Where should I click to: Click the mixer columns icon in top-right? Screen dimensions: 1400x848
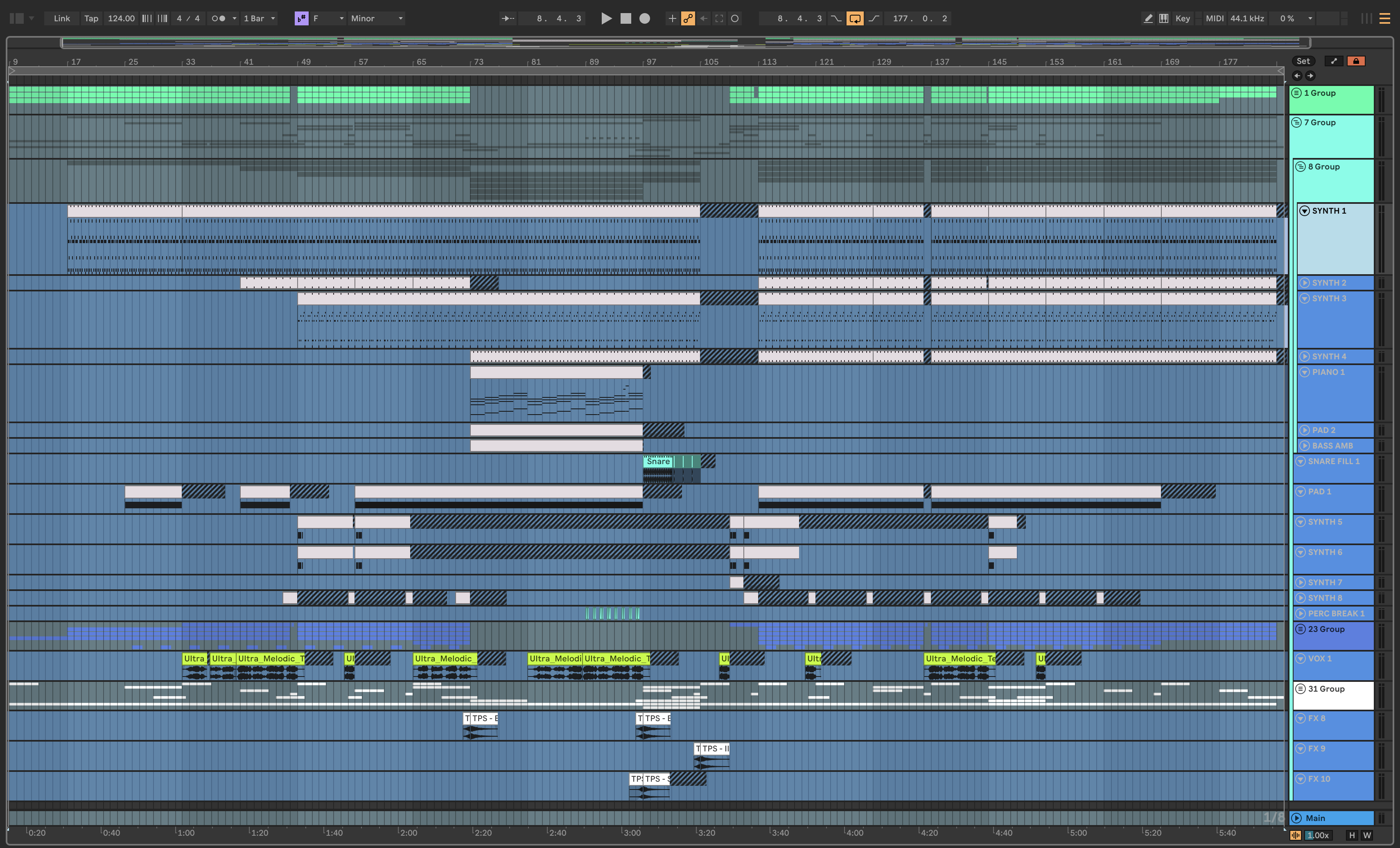pyautogui.click(x=1366, y=18)
